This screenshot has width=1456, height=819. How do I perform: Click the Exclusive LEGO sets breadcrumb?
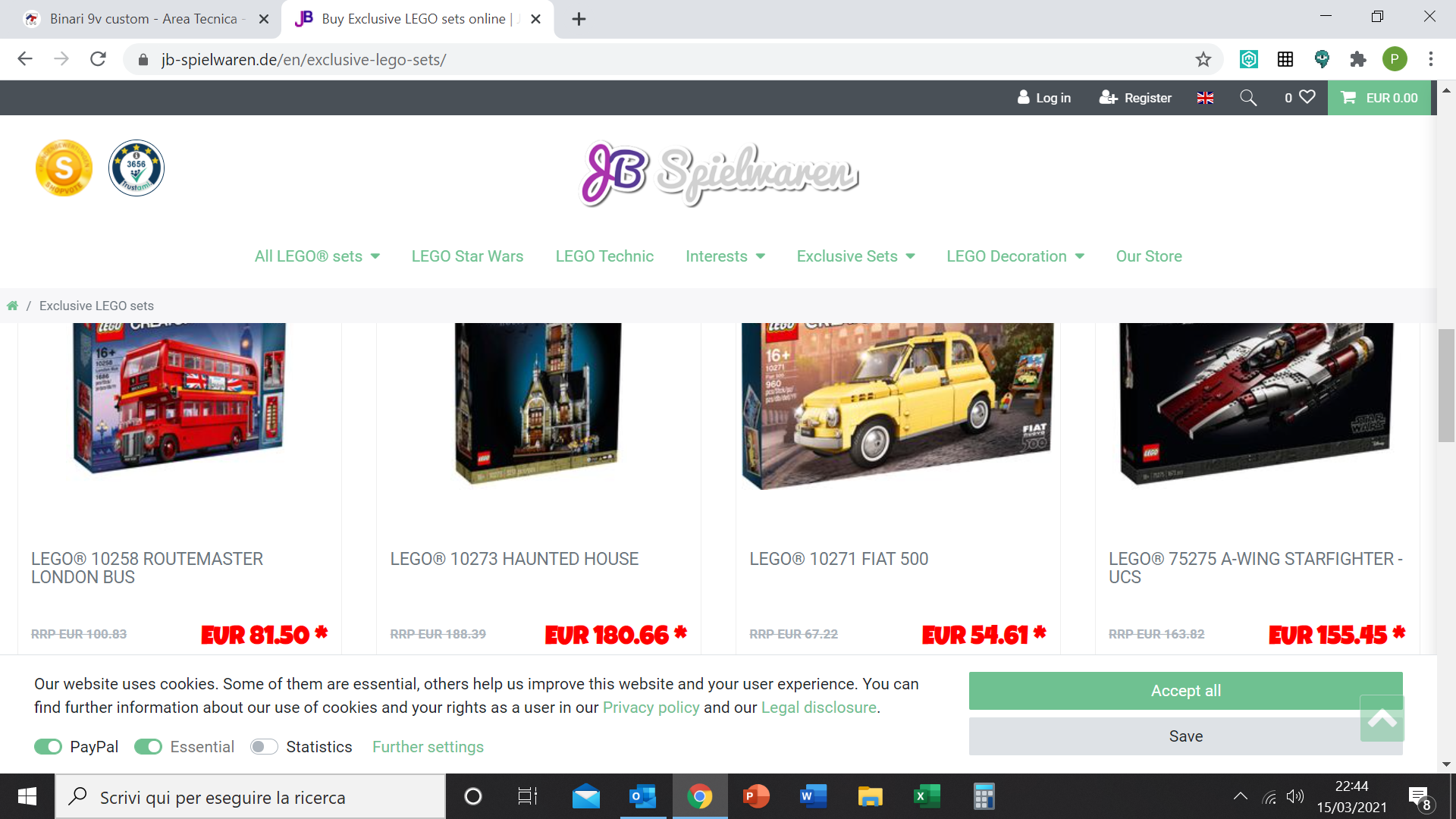click(x=96, y=306)
